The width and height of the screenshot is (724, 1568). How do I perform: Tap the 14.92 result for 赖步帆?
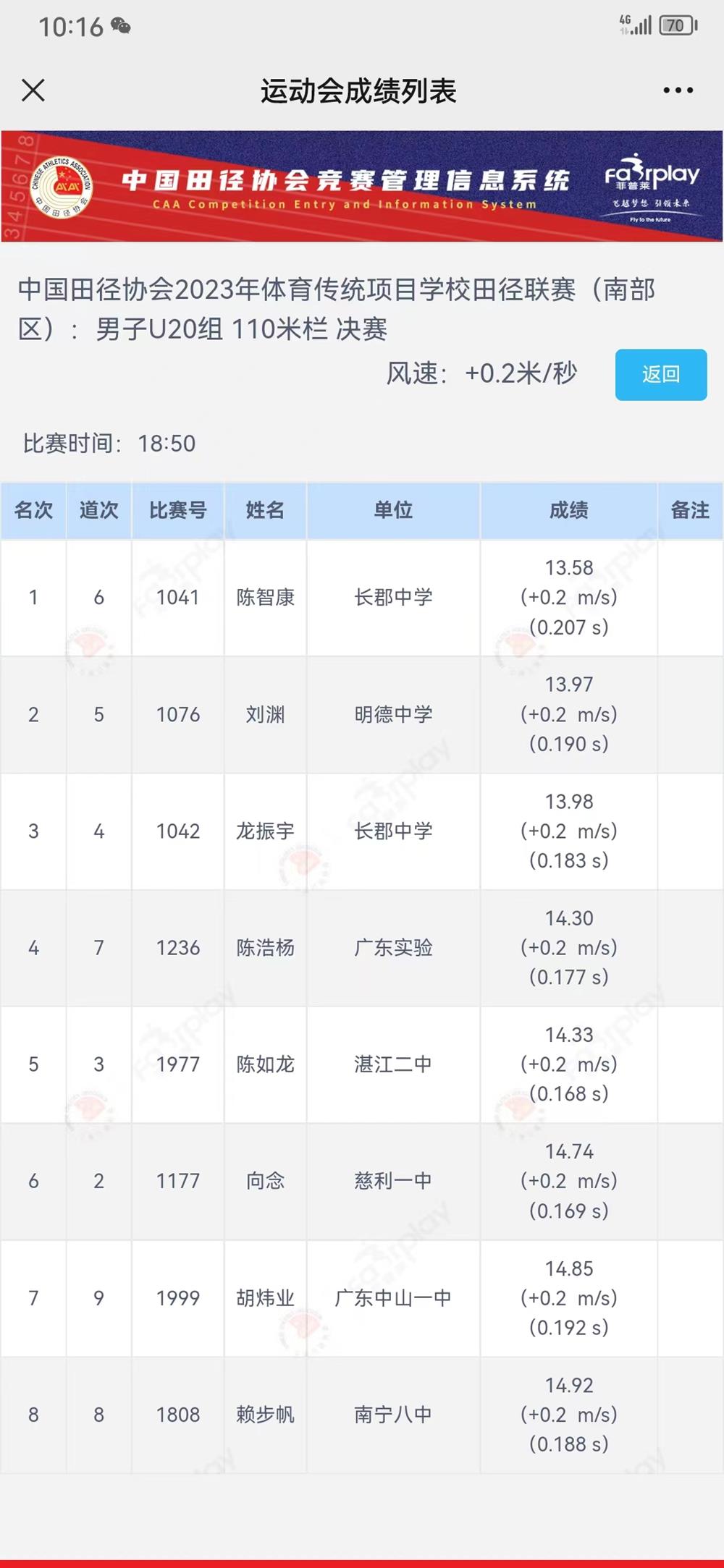(569, 1385)
